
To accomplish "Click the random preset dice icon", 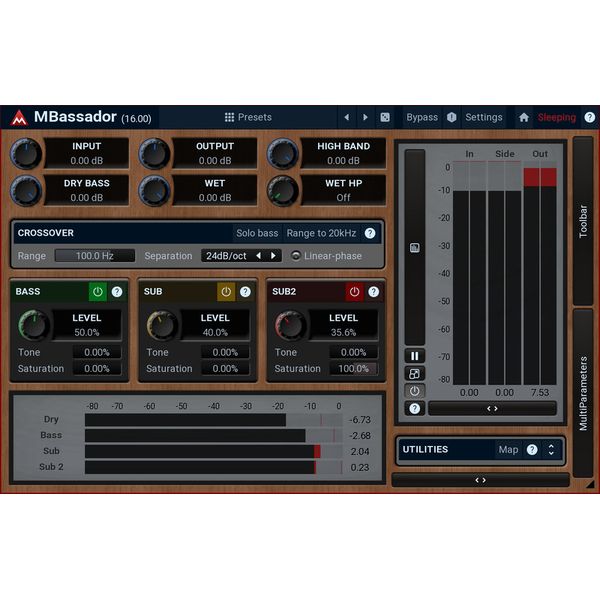I will coord(385,117).
